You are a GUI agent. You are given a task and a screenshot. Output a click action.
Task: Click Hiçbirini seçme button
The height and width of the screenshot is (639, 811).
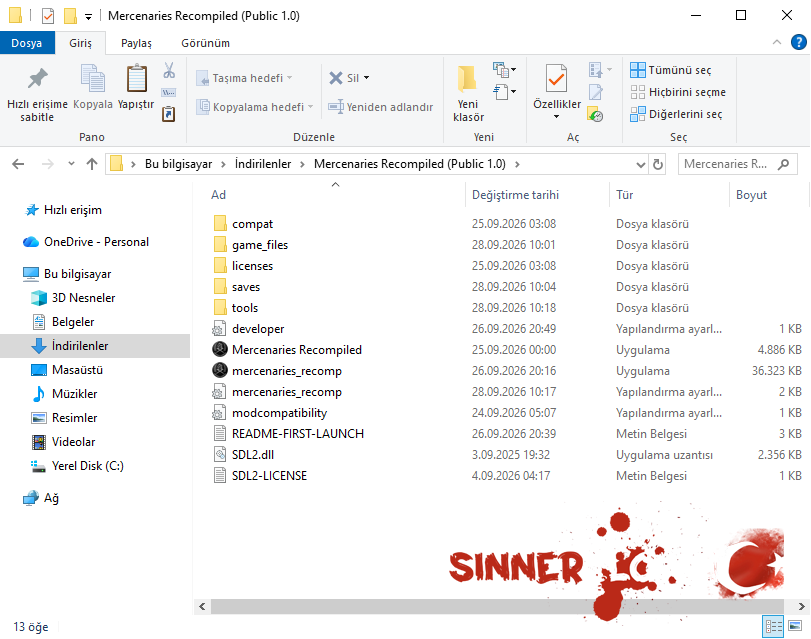pos(678,92)
